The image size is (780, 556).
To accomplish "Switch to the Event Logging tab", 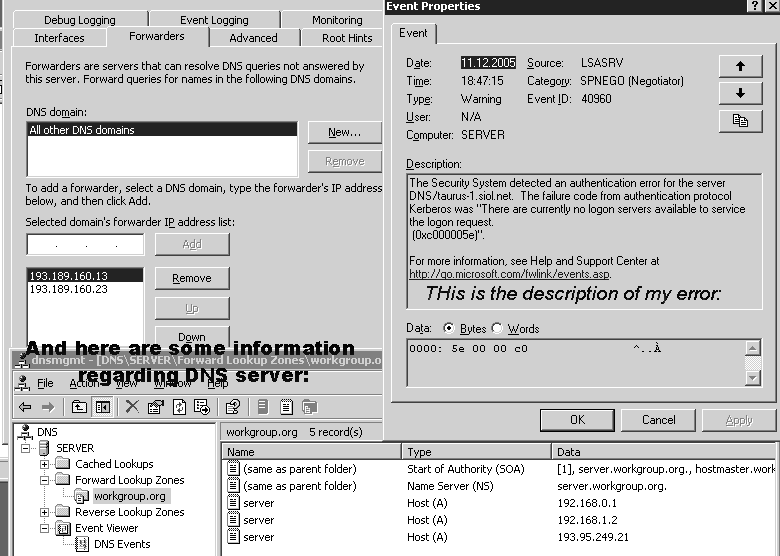I will [x=214, y=20].
